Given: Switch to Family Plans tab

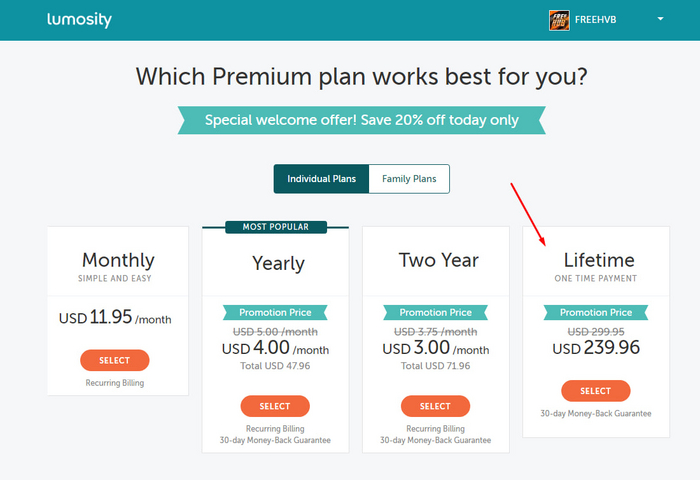Looking at the screenshot, I should (x=409, y=179).
